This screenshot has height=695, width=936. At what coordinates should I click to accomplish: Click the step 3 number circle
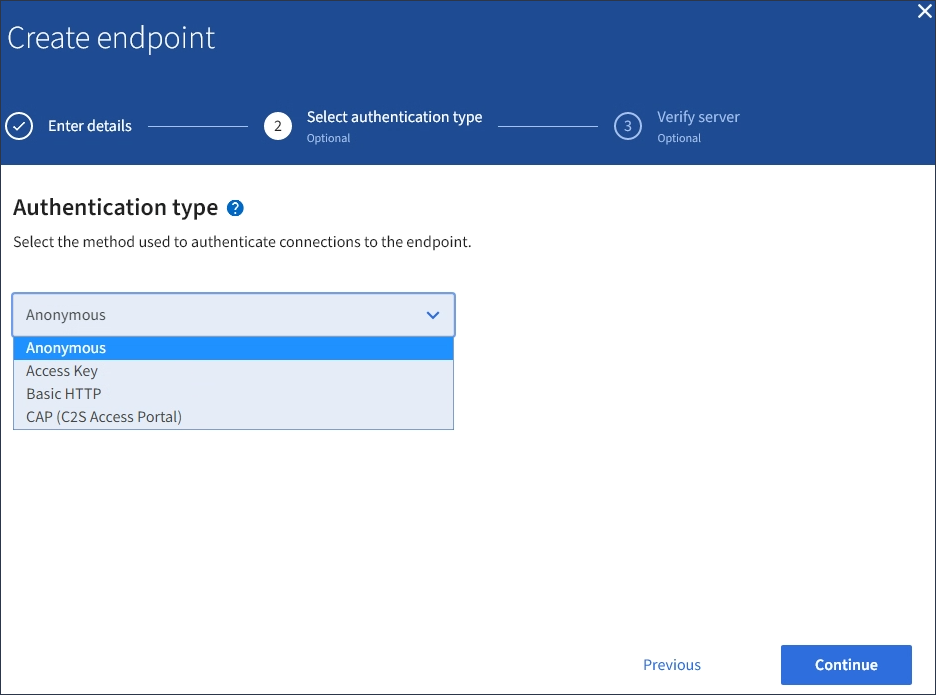(x=627, y=127)
